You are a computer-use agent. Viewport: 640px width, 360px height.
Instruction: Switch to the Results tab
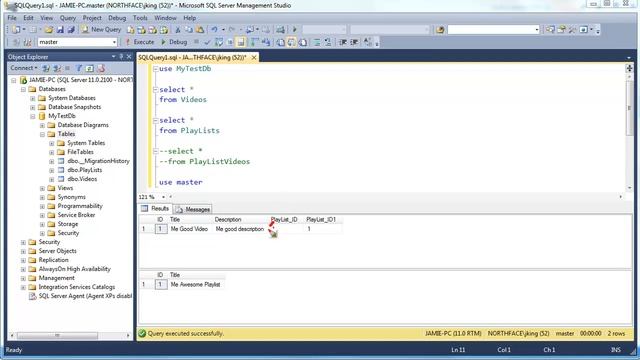click(x=155, y=209)
